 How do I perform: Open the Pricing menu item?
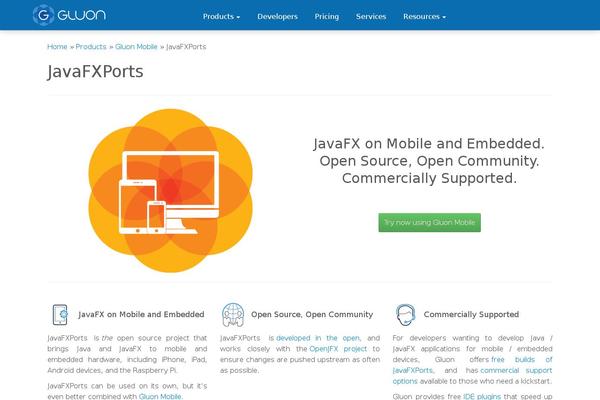327,16
